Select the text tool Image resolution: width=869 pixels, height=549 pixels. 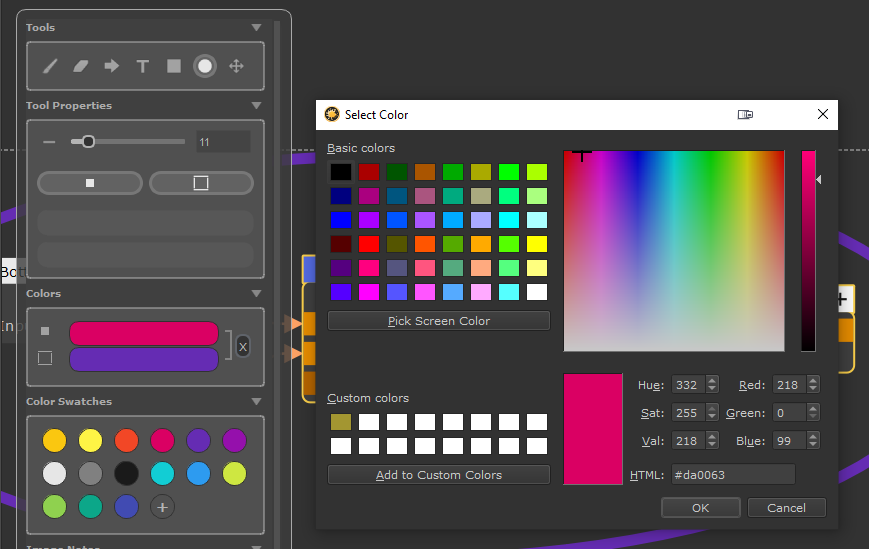pyautogui.click(x=143, y=66)
